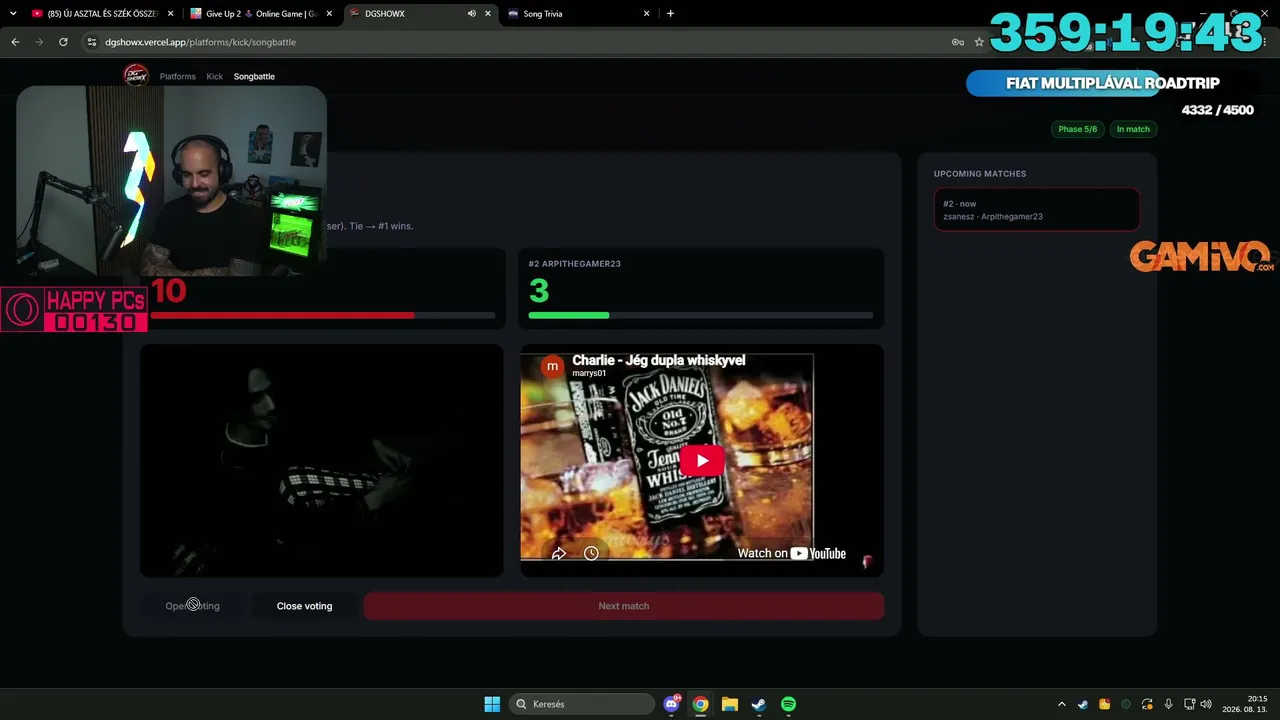The image size is (1280, 720).
Task: Open network settings from the tray
Action: pyautogui.click(x=1191, y=704)
